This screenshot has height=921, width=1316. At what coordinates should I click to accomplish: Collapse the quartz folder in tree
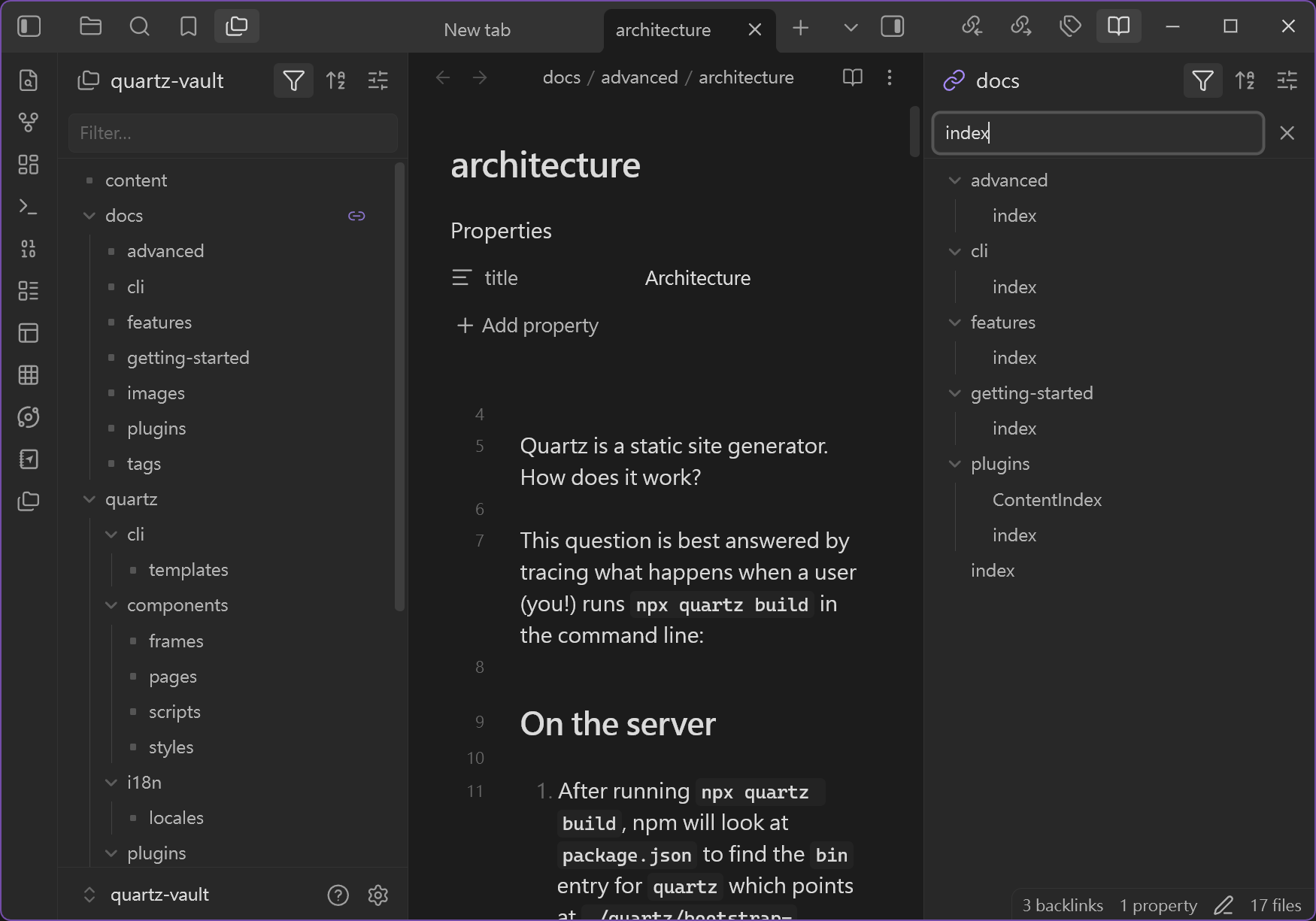coord(89,499)
